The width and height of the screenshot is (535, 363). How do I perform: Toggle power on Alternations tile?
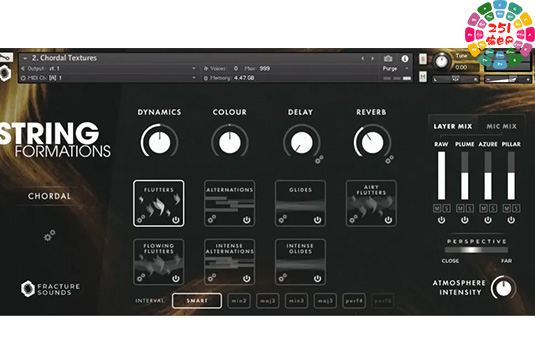246,220
